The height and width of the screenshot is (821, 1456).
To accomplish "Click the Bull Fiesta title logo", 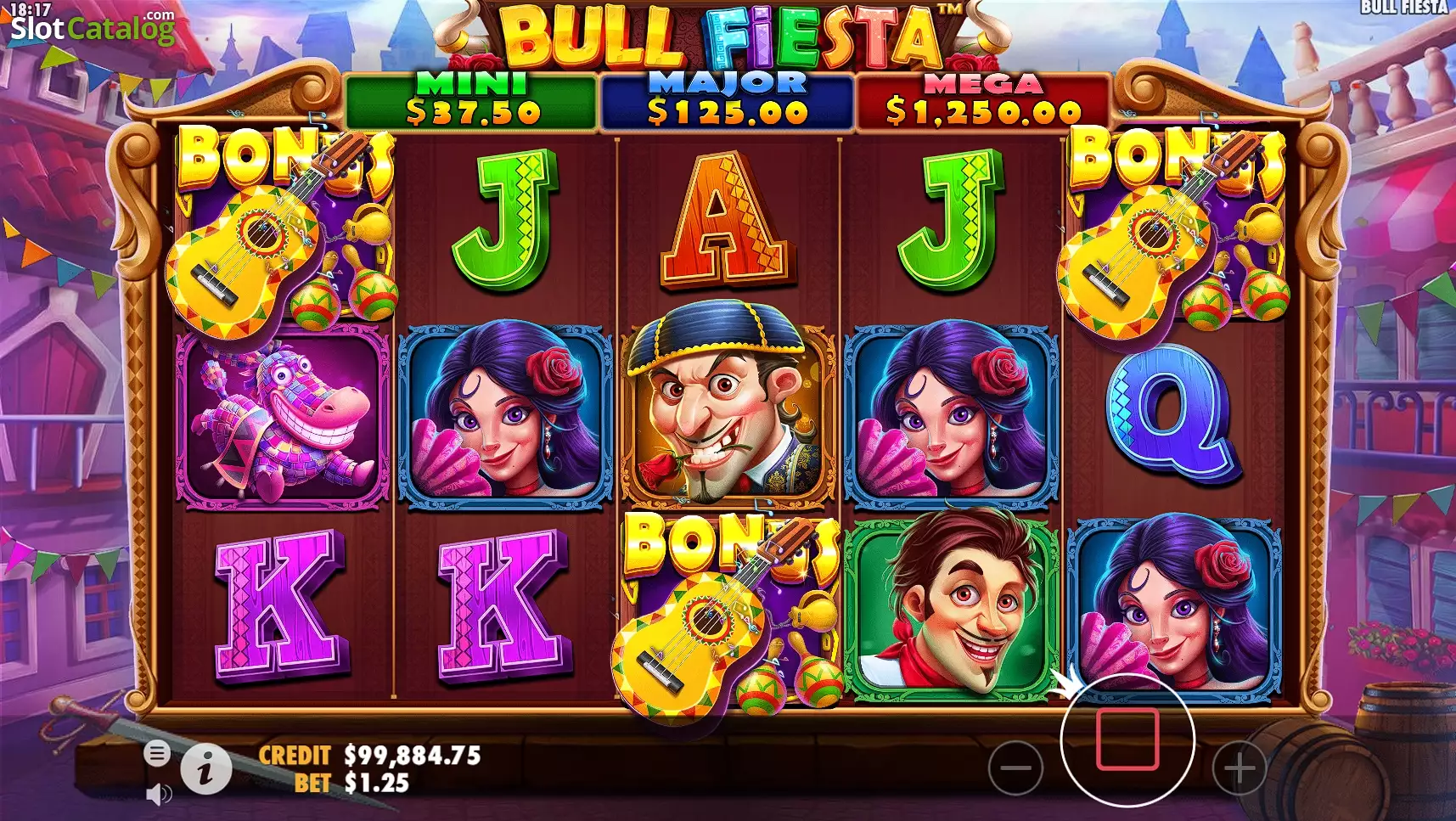I will pos(728,36).
